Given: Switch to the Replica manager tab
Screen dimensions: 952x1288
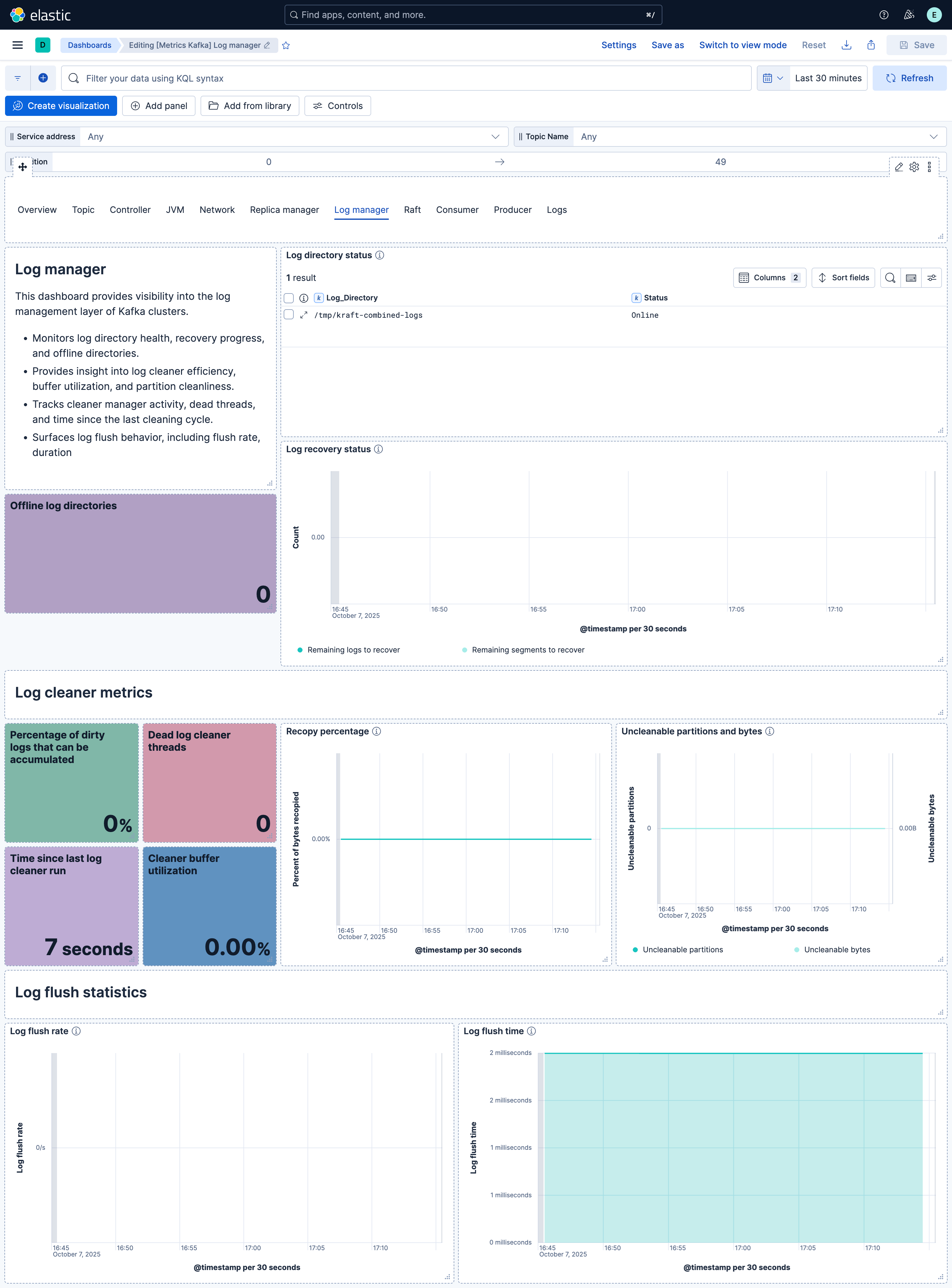Looking at the screenshot, I should (284, 210).
